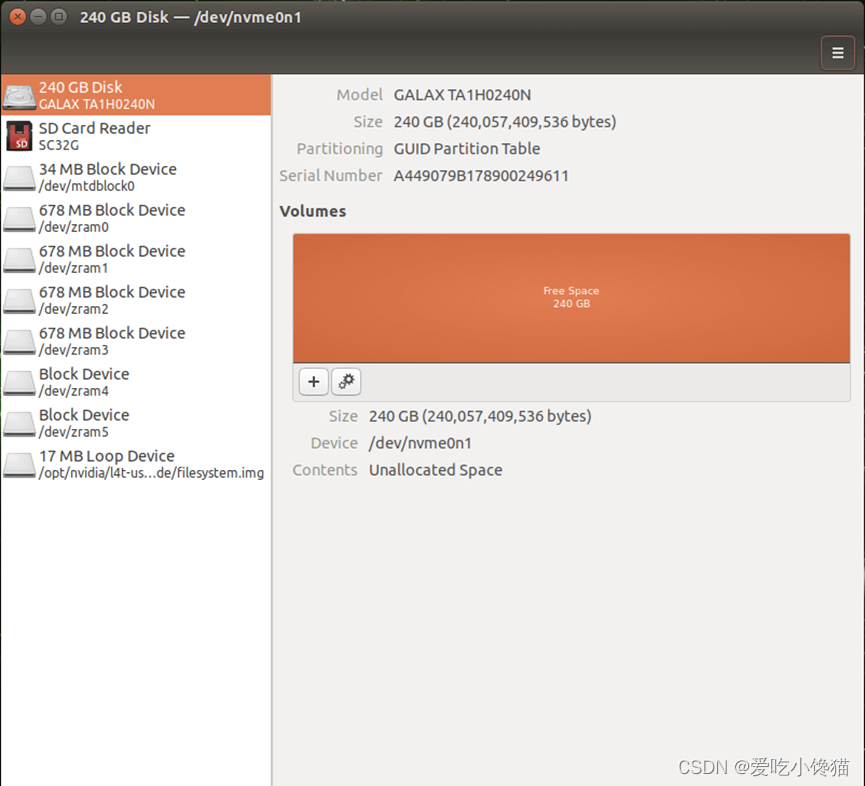Image resolution: width=865 pixels, height=786 pixels.
Task: Select the SD Card Reader SC32G device
Action: 136,136
